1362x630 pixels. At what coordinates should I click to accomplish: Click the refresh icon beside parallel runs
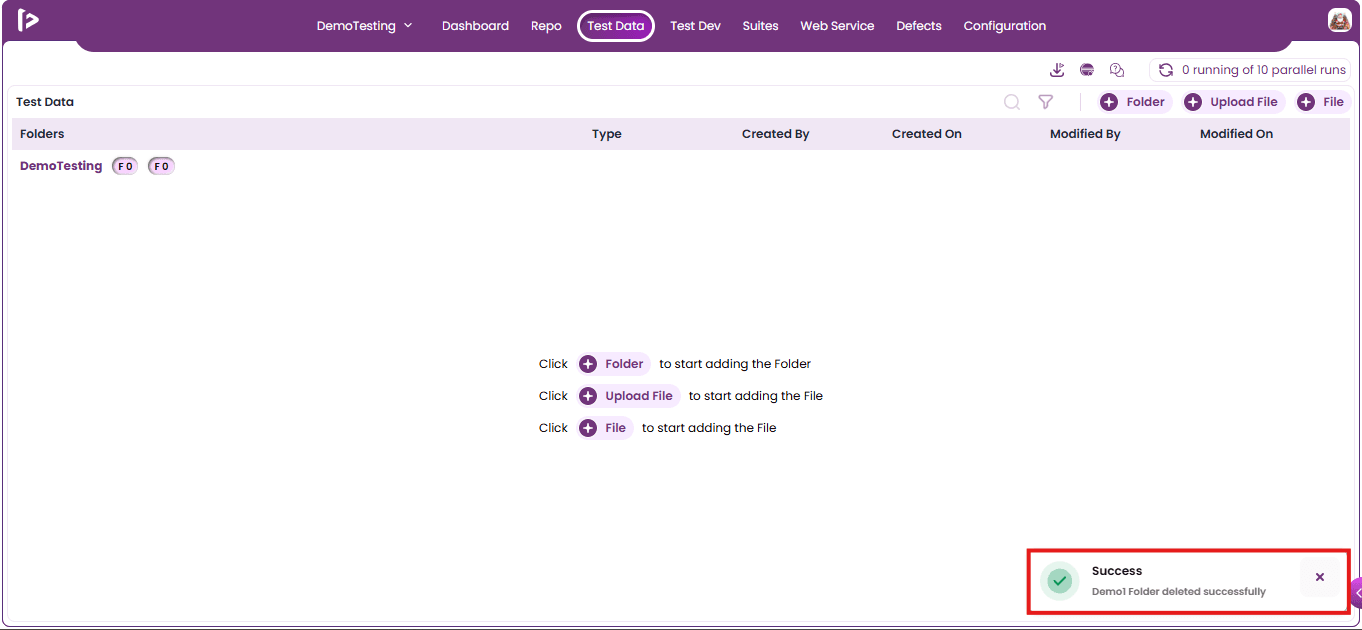coord(1166,70)
